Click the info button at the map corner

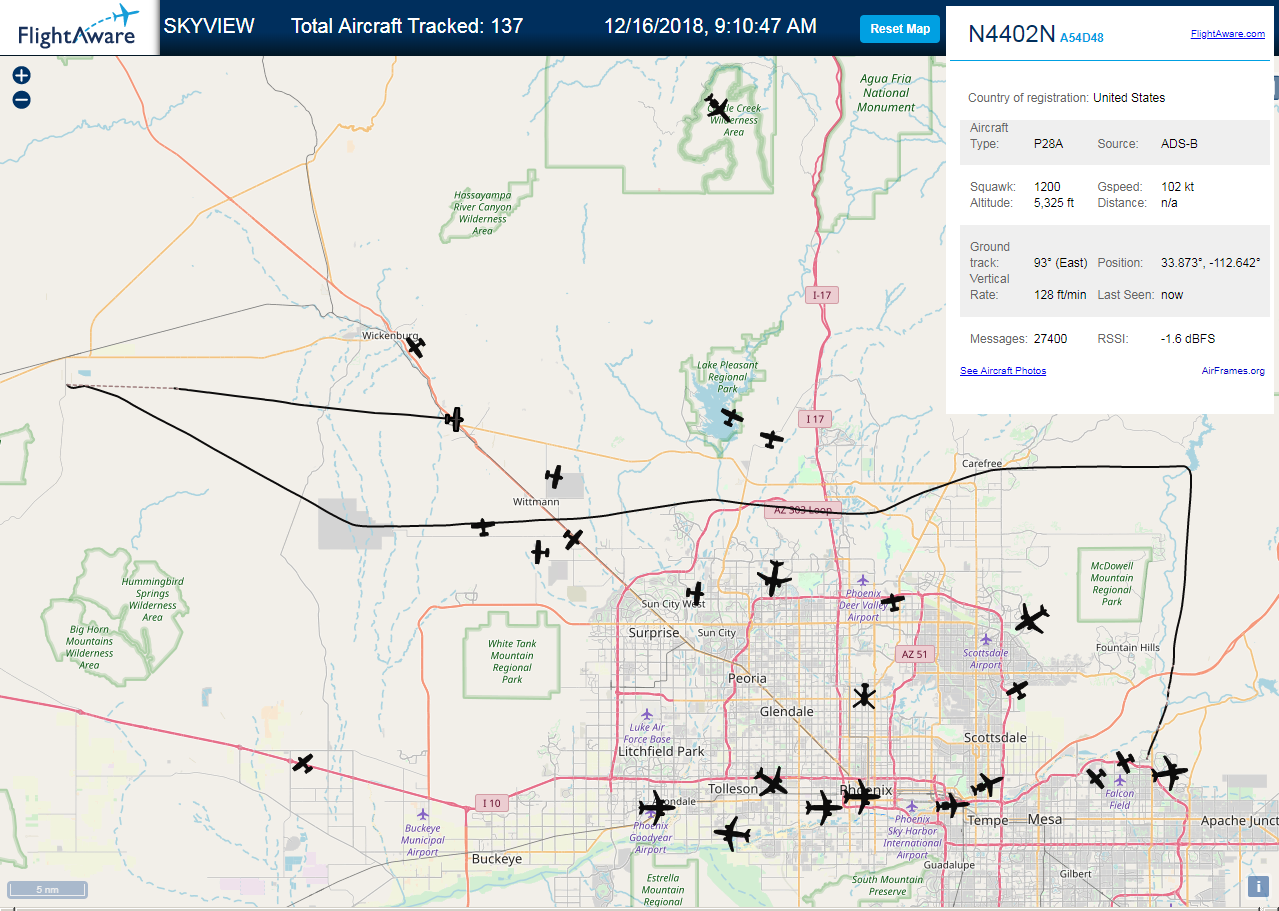point(1260,886)
